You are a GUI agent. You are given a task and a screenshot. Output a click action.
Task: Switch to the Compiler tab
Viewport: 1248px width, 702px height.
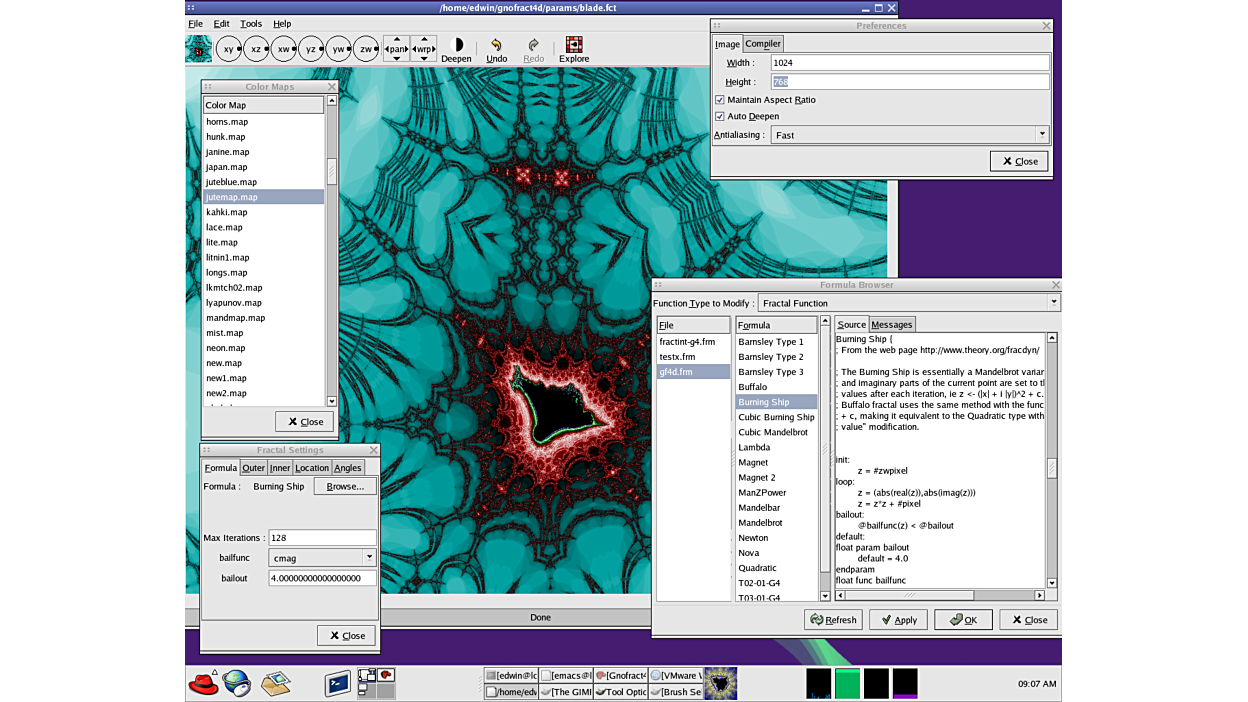click(x=762, y=44)
